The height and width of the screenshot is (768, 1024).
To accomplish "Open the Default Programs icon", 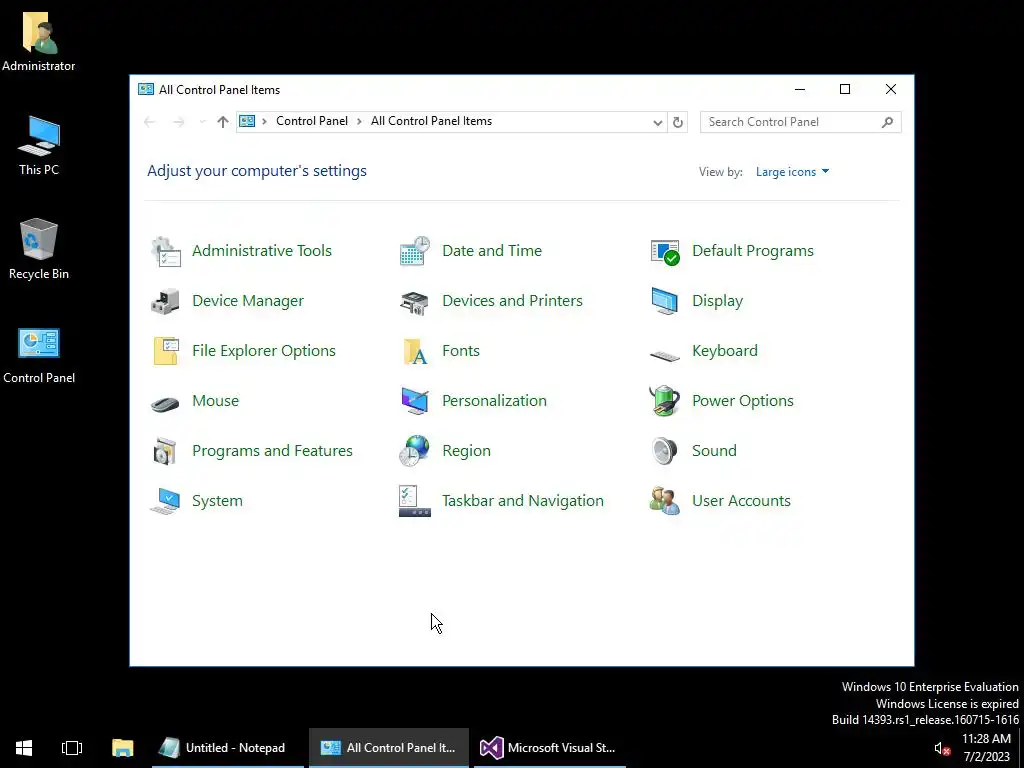I will (x=665, y=251).
